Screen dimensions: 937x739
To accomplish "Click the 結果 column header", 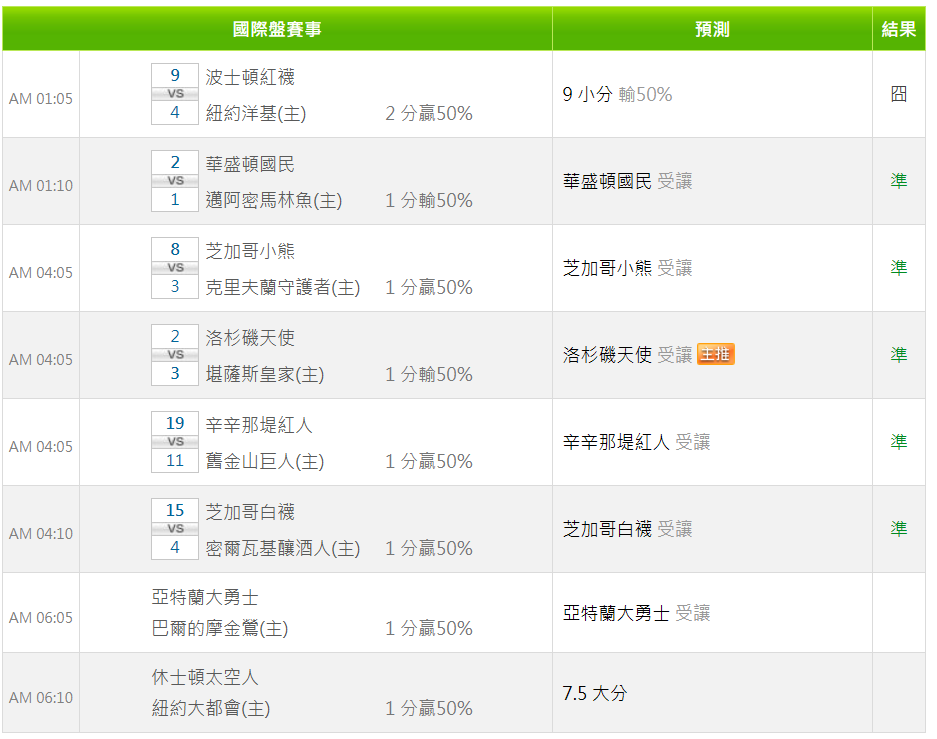I will [898, 29].
